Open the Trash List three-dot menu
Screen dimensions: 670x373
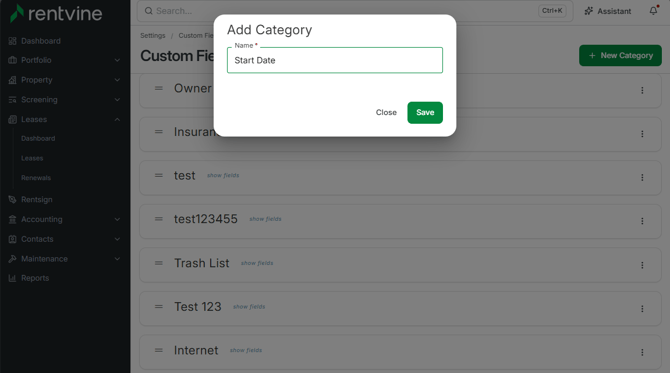[642, 265]
